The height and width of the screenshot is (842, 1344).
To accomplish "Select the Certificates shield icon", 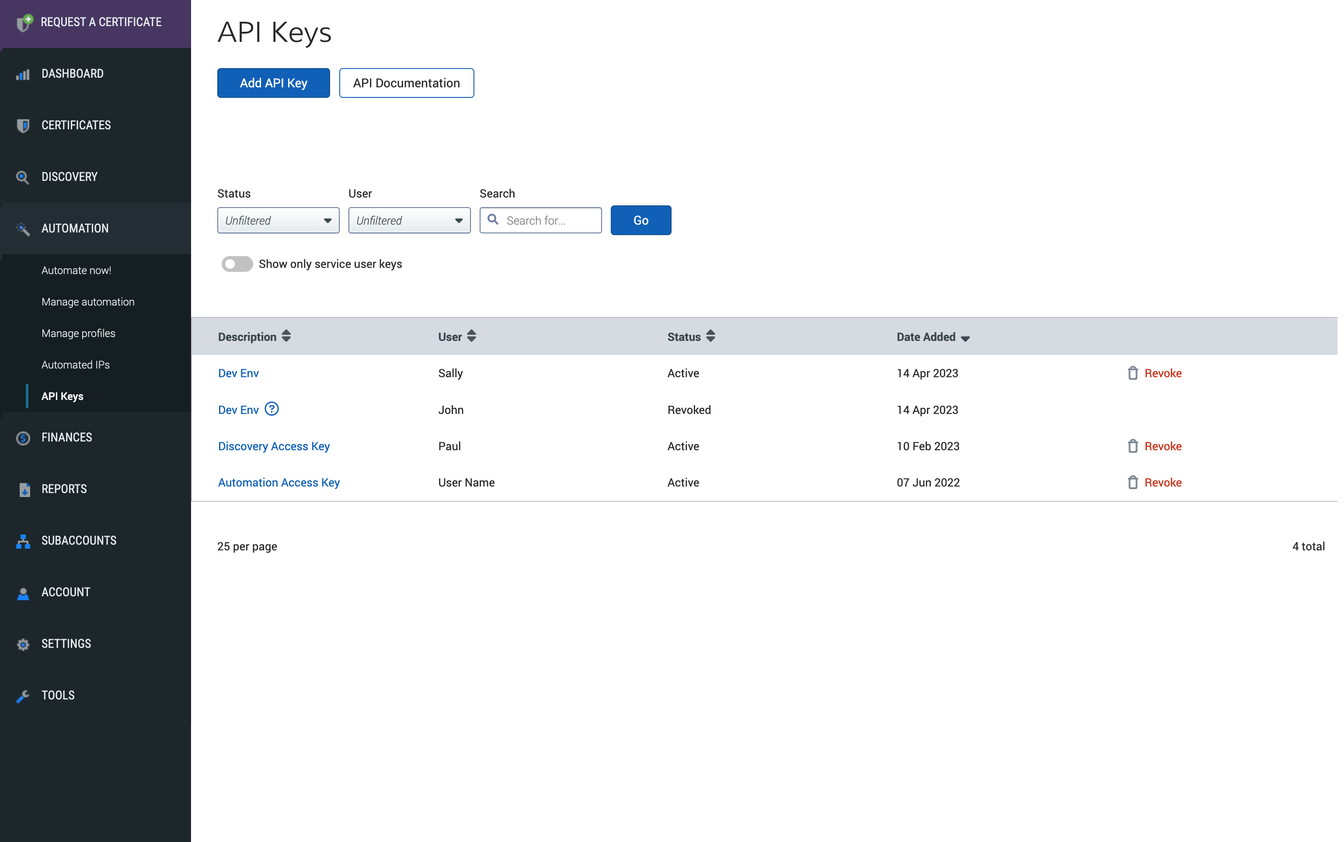I will tap(22, 125).
